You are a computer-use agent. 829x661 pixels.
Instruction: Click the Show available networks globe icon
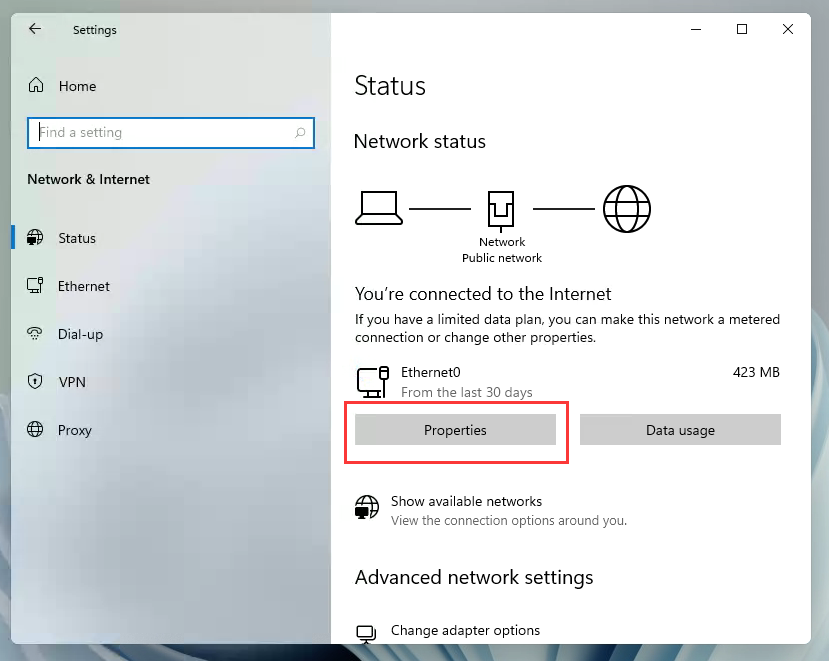[367, 507]
